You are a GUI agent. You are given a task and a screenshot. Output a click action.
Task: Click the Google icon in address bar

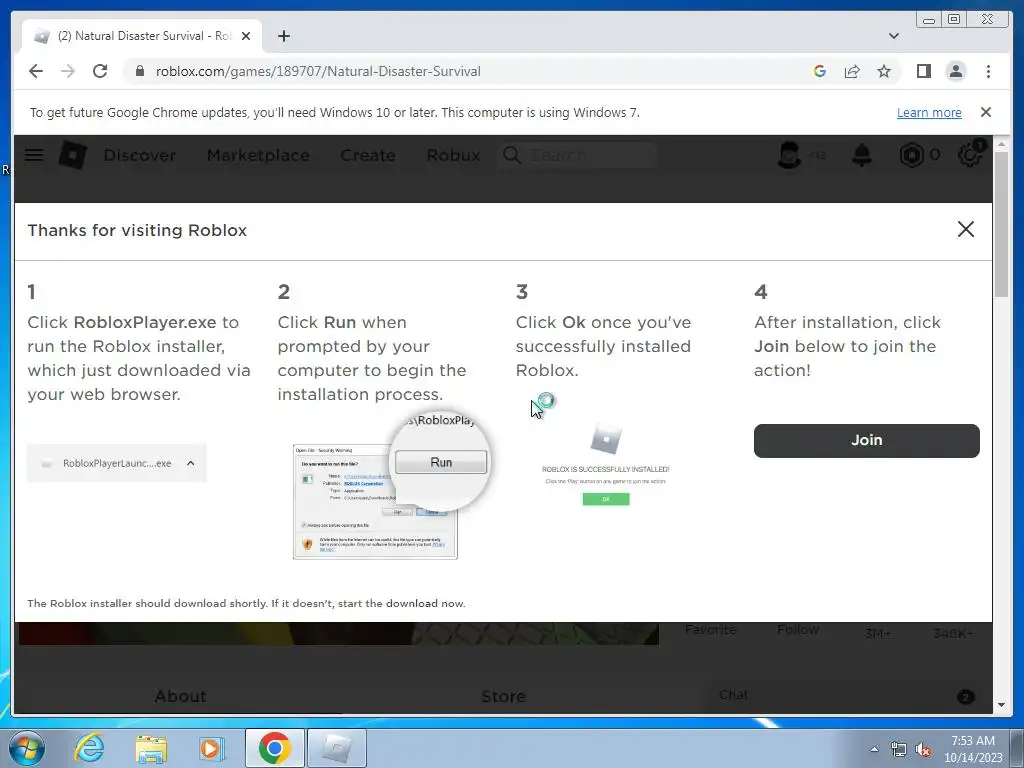tap(820, 71)
